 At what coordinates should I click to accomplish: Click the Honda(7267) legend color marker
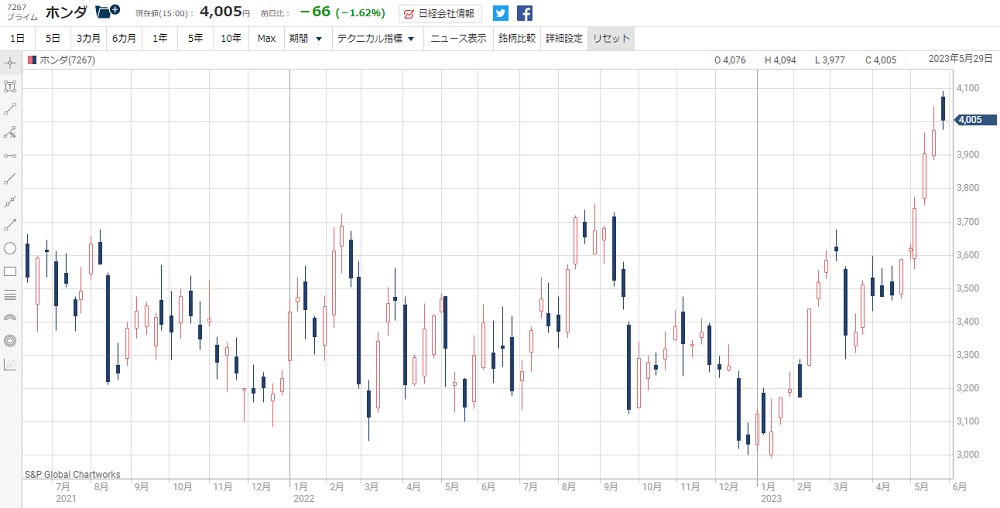coord(33,60)
